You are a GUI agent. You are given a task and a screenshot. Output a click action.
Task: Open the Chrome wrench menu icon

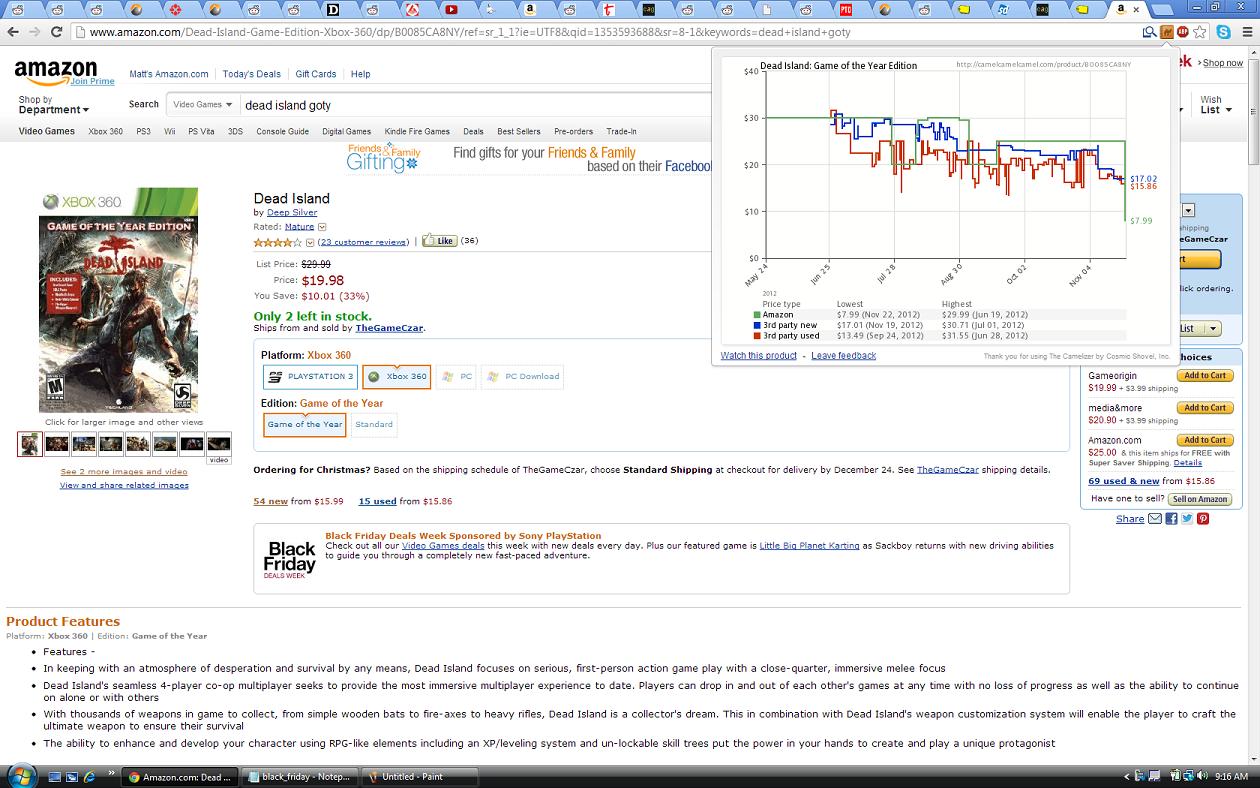click(x=1246, y=32)
